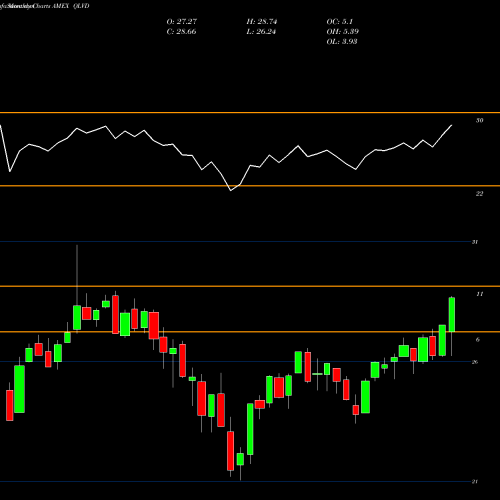Click the low price value L: 26.24
Image resolution: width=500 pixels, height=500 pixels.
point(261,32)
